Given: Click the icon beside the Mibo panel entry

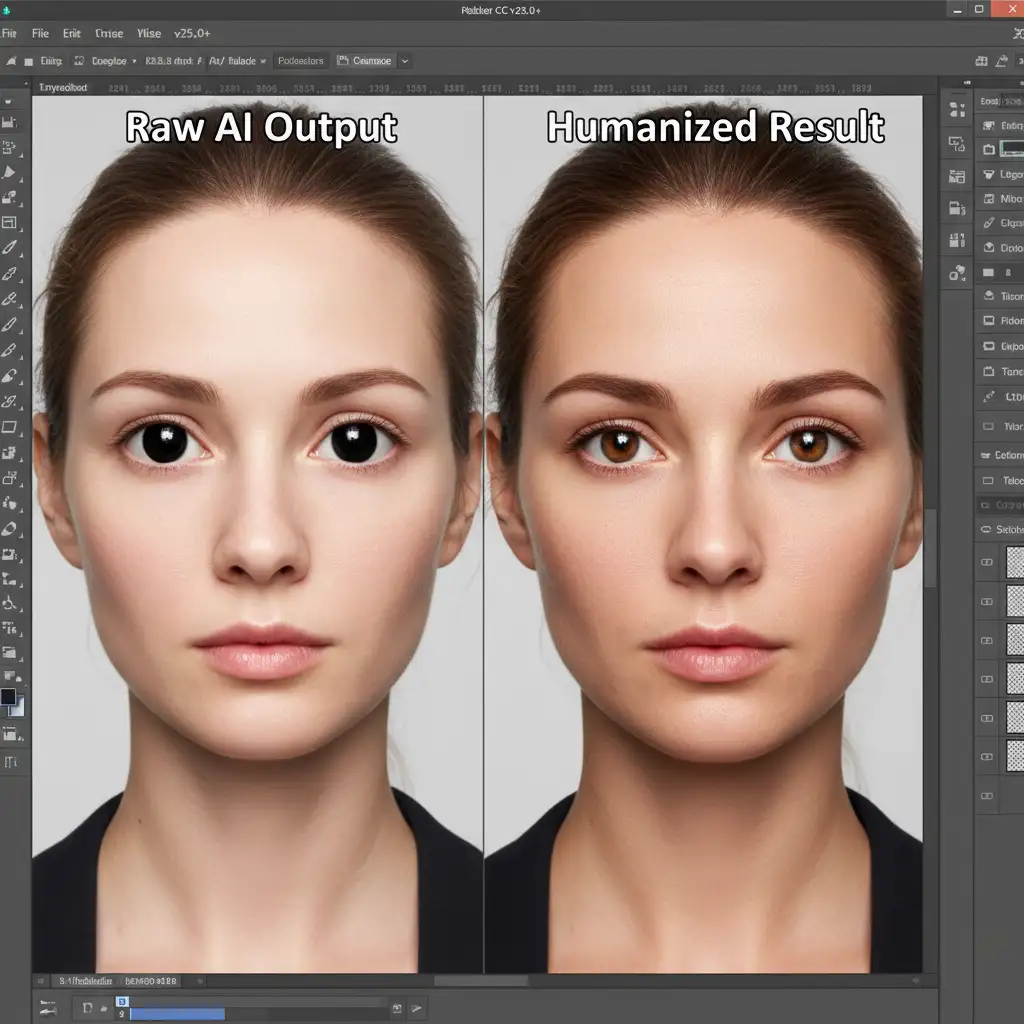Looking at the screenshot, I should (x=989, y=199).
